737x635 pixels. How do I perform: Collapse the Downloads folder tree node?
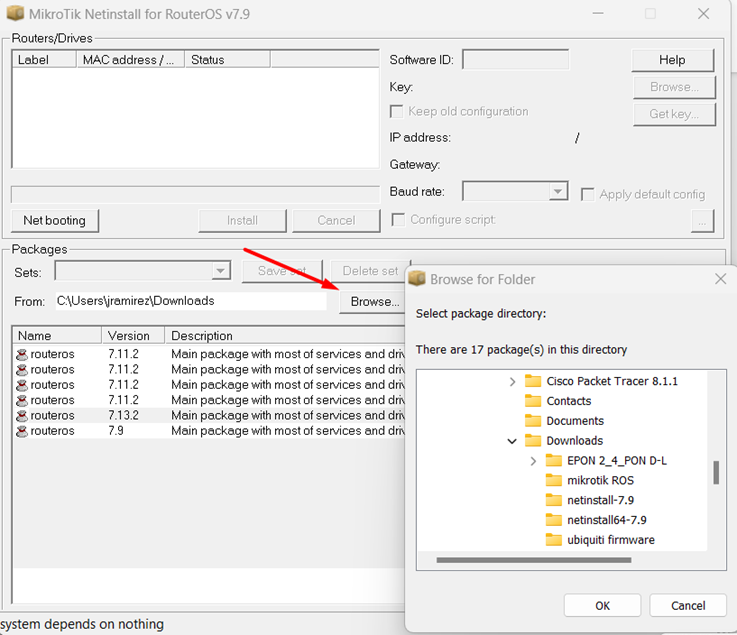513,441
